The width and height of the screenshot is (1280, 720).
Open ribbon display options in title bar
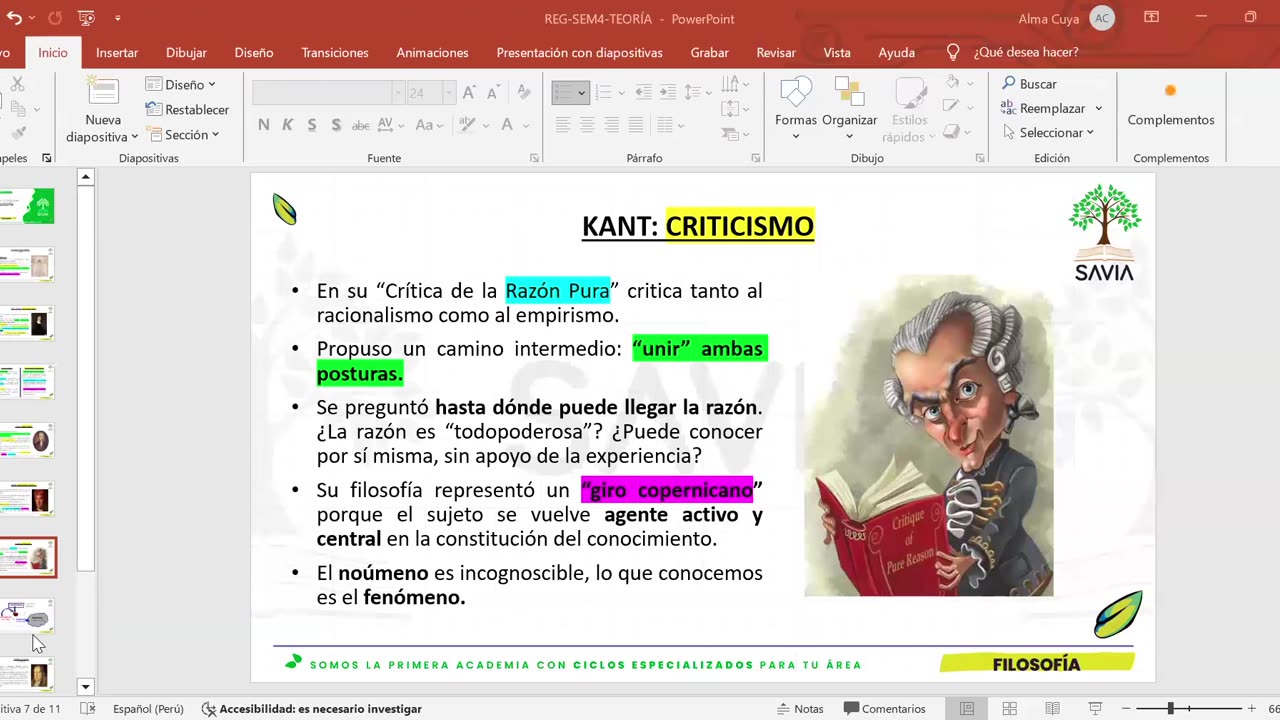tap(1152, 18)
